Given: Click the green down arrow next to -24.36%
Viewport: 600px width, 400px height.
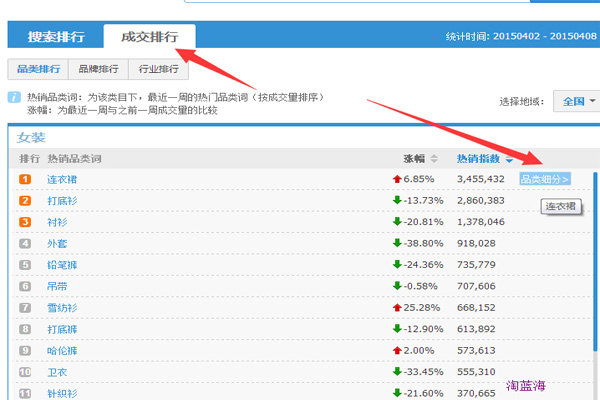Looking at the screenshot, I should [x=397, y=264].
